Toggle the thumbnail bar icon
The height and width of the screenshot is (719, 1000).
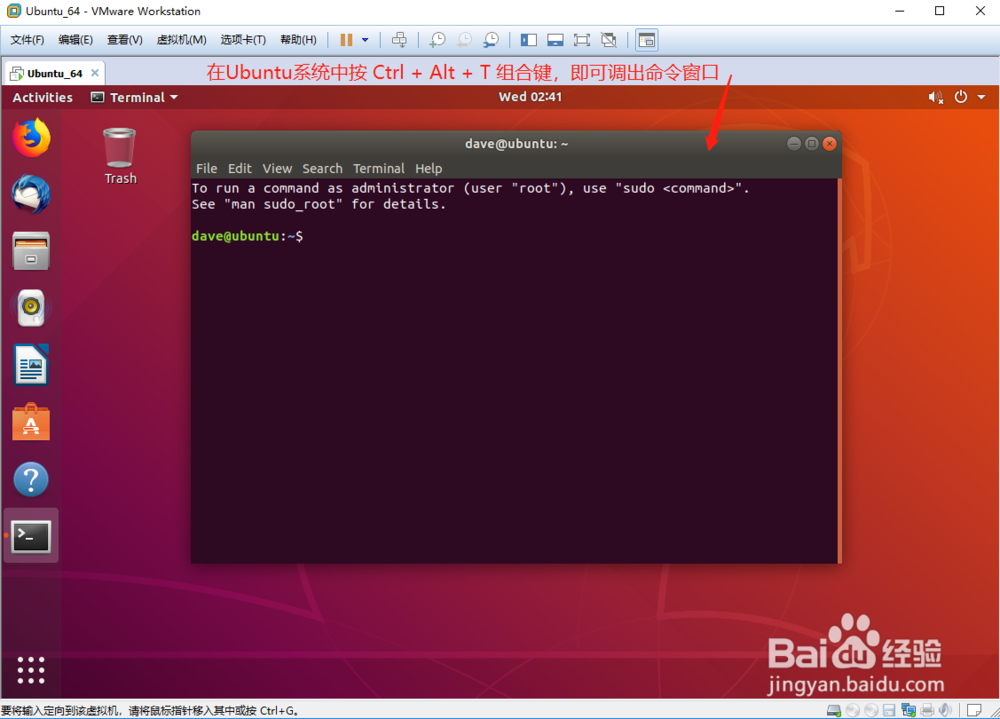(x=555, y=40)
